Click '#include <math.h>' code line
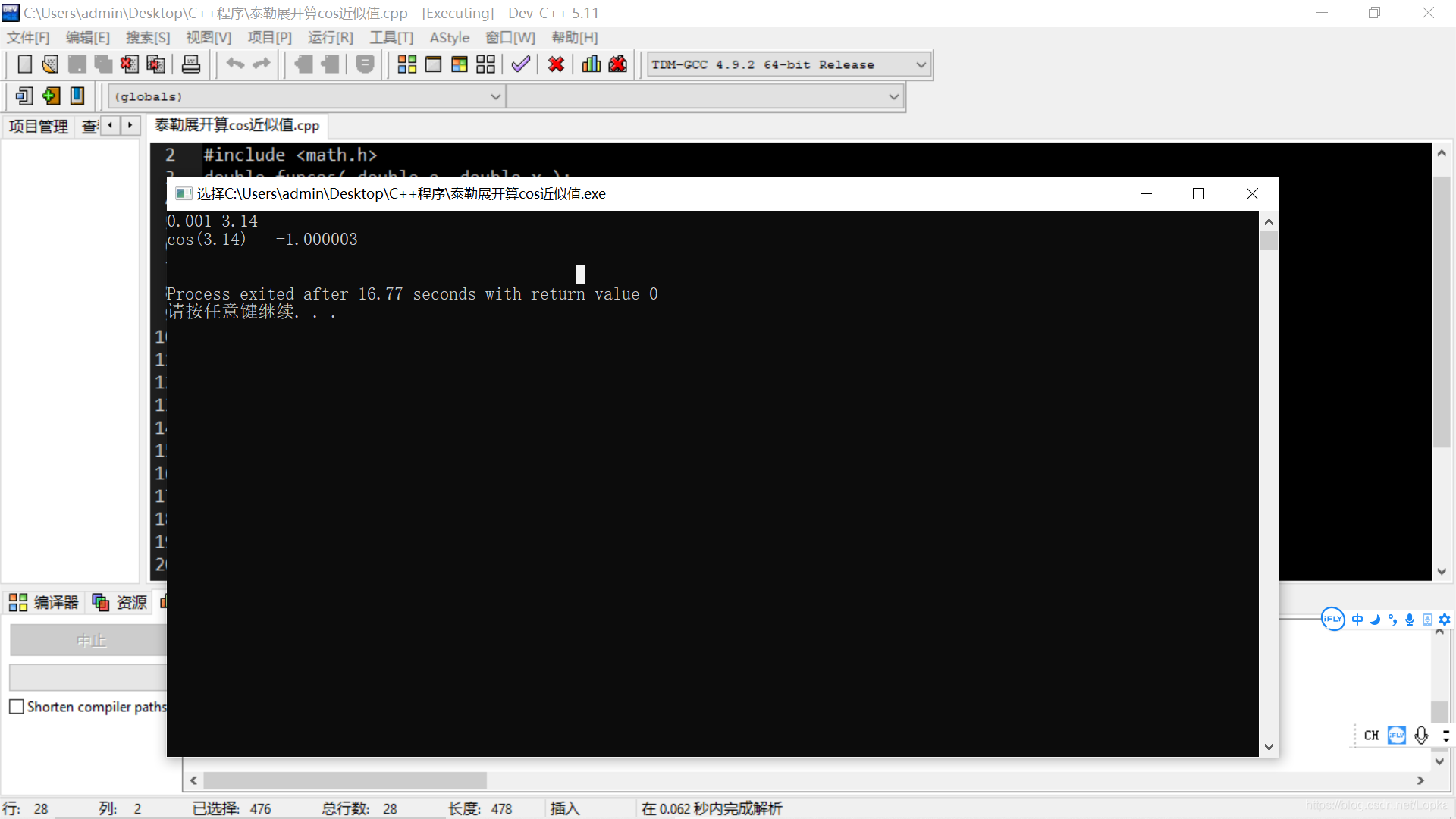This screenshot has width=1456, height=819. [290, 155]
